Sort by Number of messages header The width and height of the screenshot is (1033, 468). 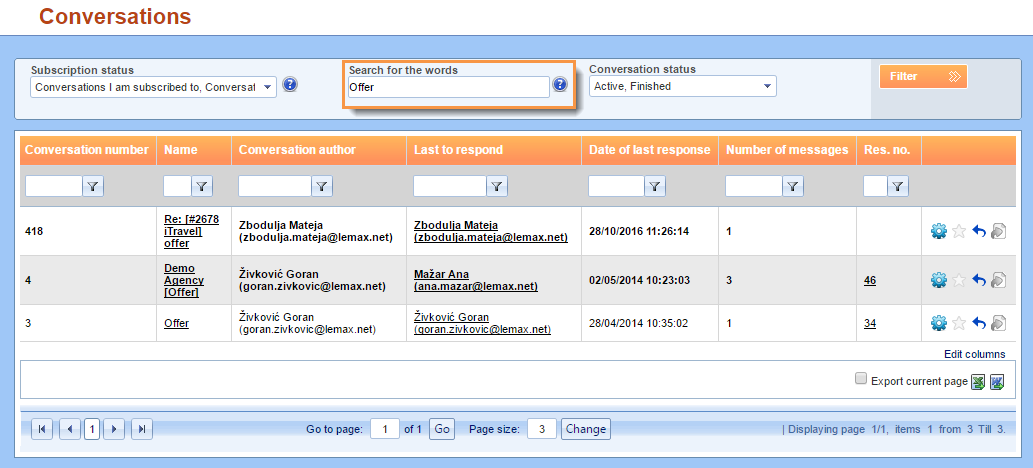click(x=787, y=150)
